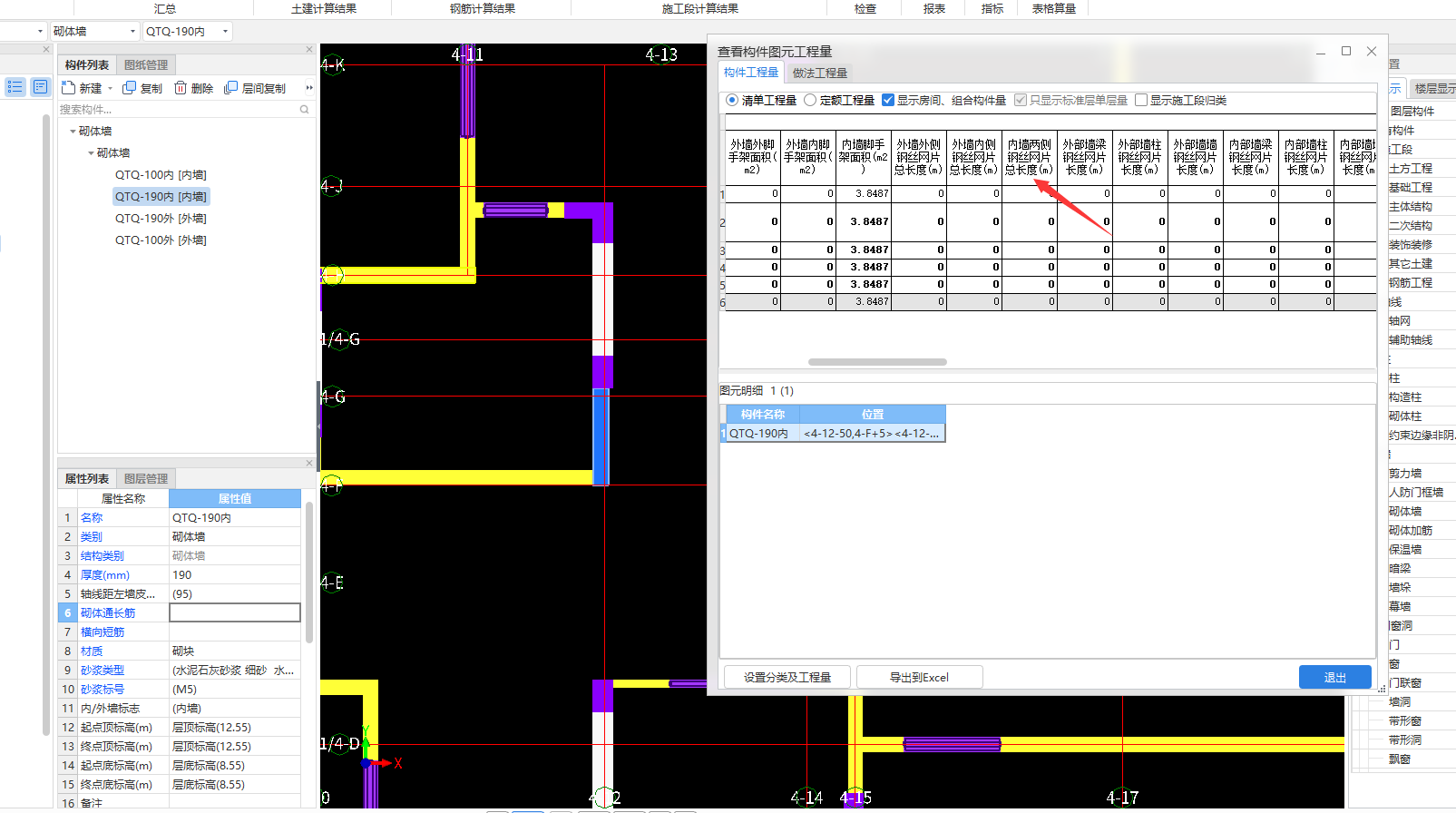This screenshot has width=1456, height=813.
Task: Select QTQ-100内 [内墙] in the tree
Action: pos(161,175)
